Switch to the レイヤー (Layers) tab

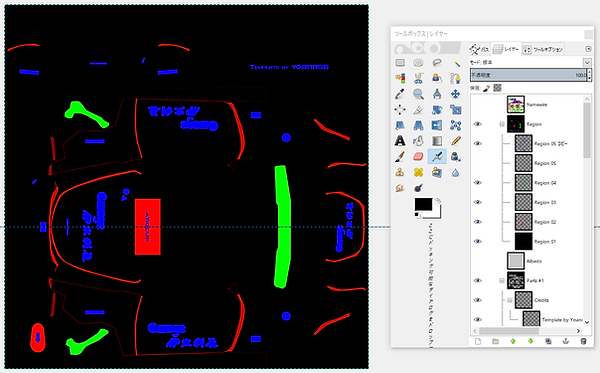click(x=506, y=49)
